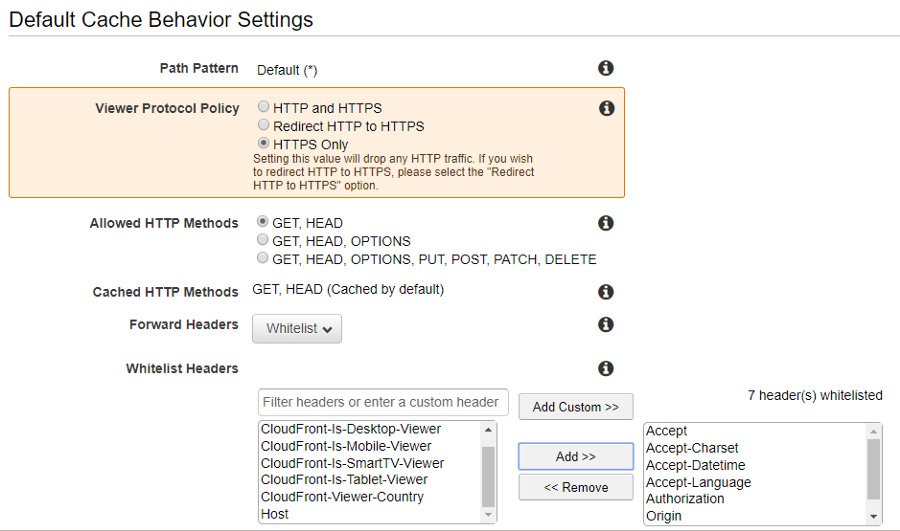Click the << Remove button
The width and height of the screenshot is (900, 531).
pos(575,487)
